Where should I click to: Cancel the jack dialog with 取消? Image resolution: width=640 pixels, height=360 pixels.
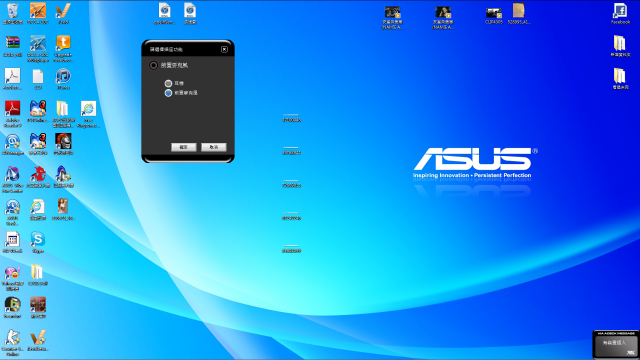pos(213,147)
